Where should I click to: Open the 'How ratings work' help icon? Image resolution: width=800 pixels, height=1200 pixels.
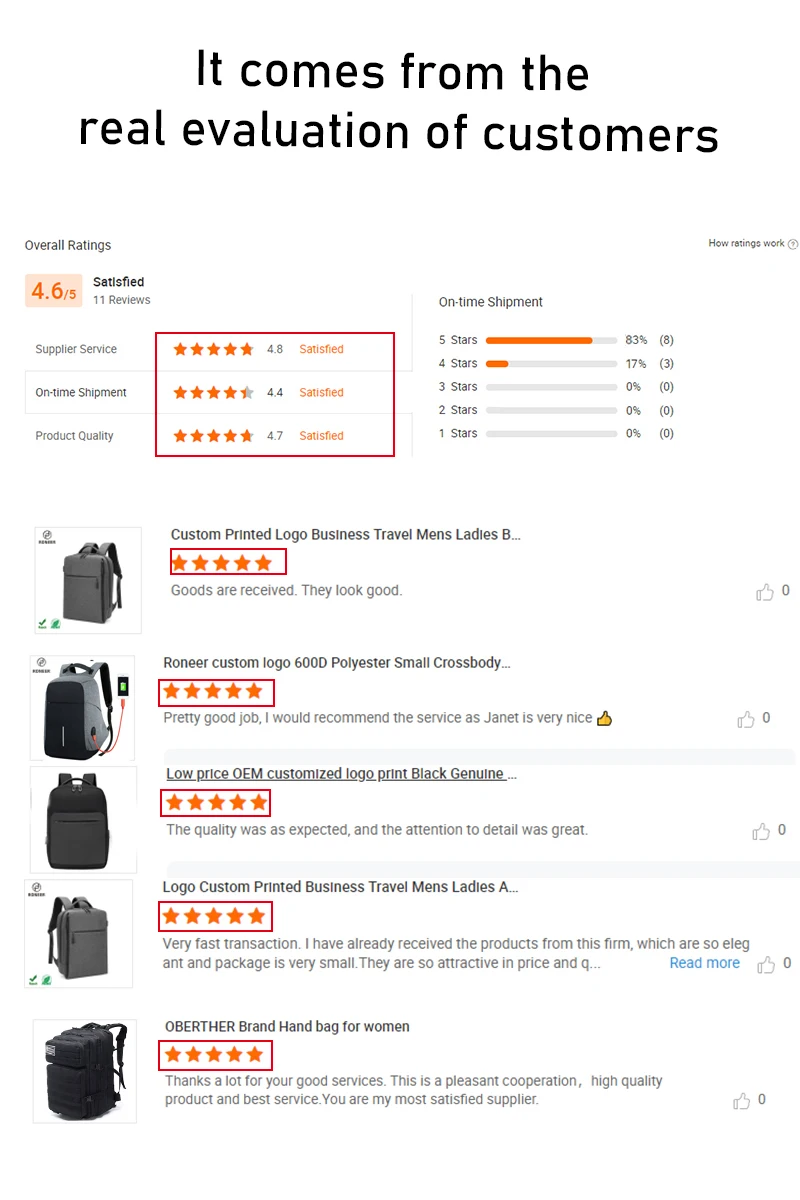point(793,244)
